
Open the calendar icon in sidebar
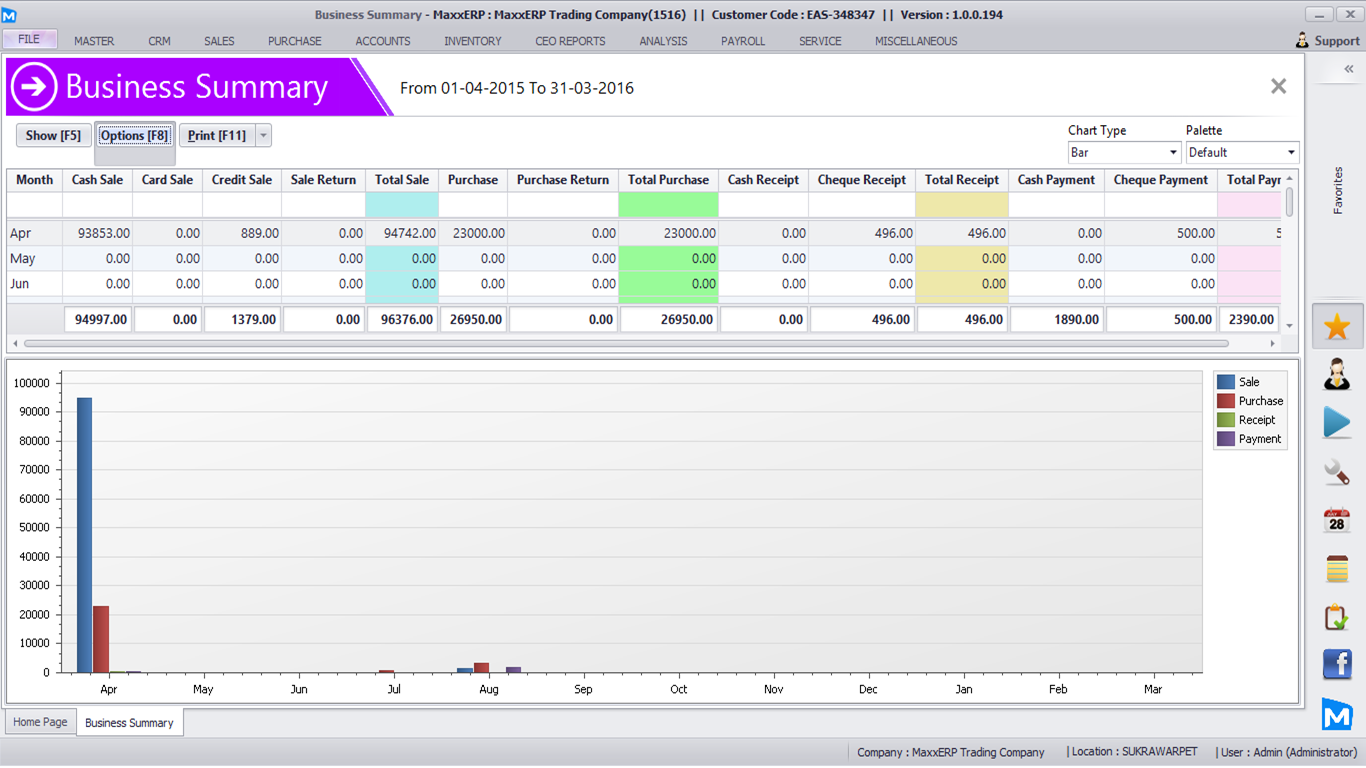tap(1337, 520)
